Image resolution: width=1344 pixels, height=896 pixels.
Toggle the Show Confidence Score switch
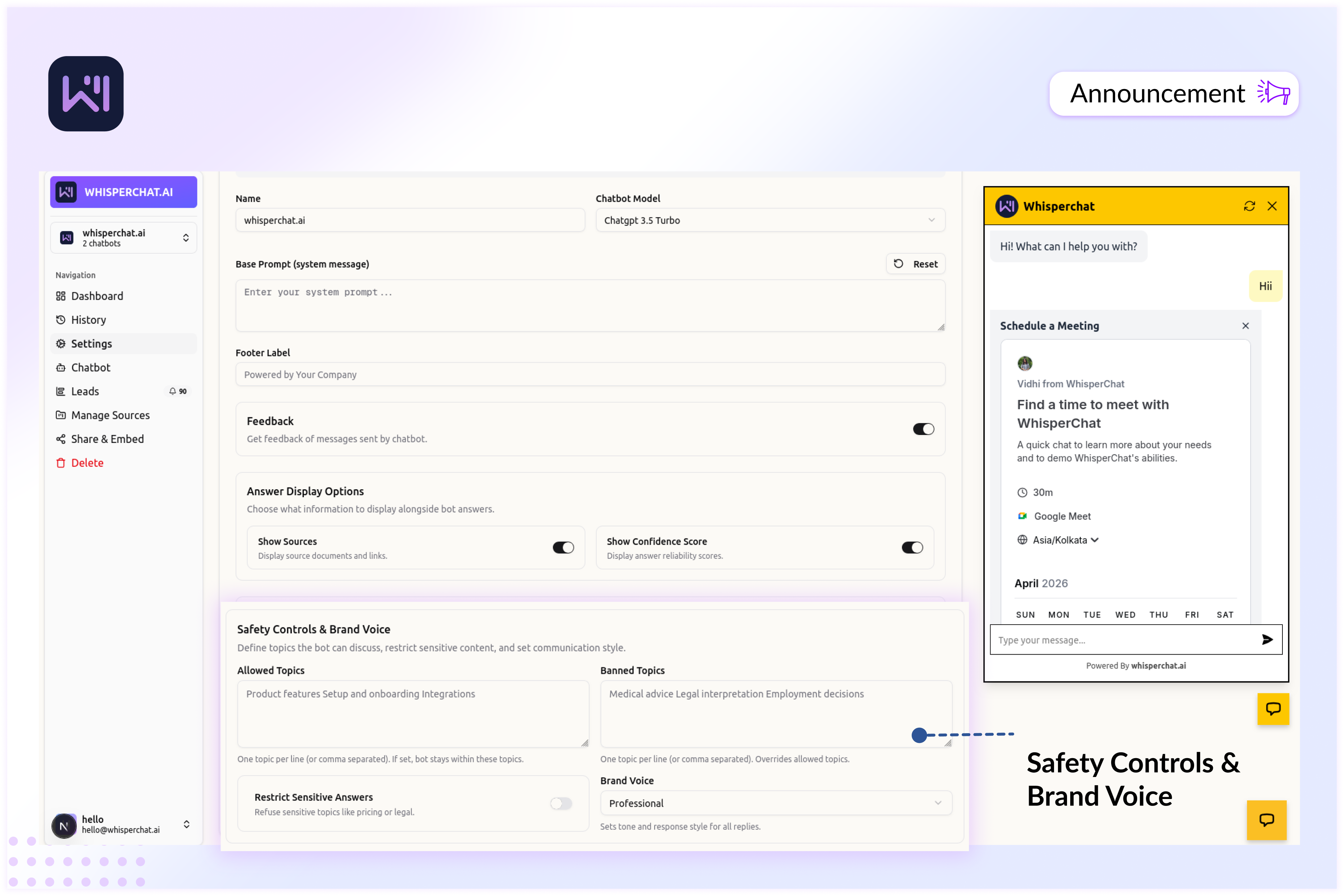pyautogui.click(x=912, y=548)
